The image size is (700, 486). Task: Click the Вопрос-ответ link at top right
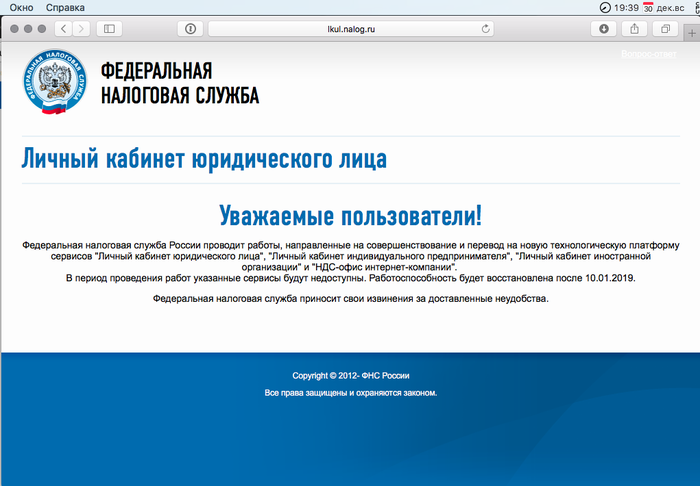(649, 53)
